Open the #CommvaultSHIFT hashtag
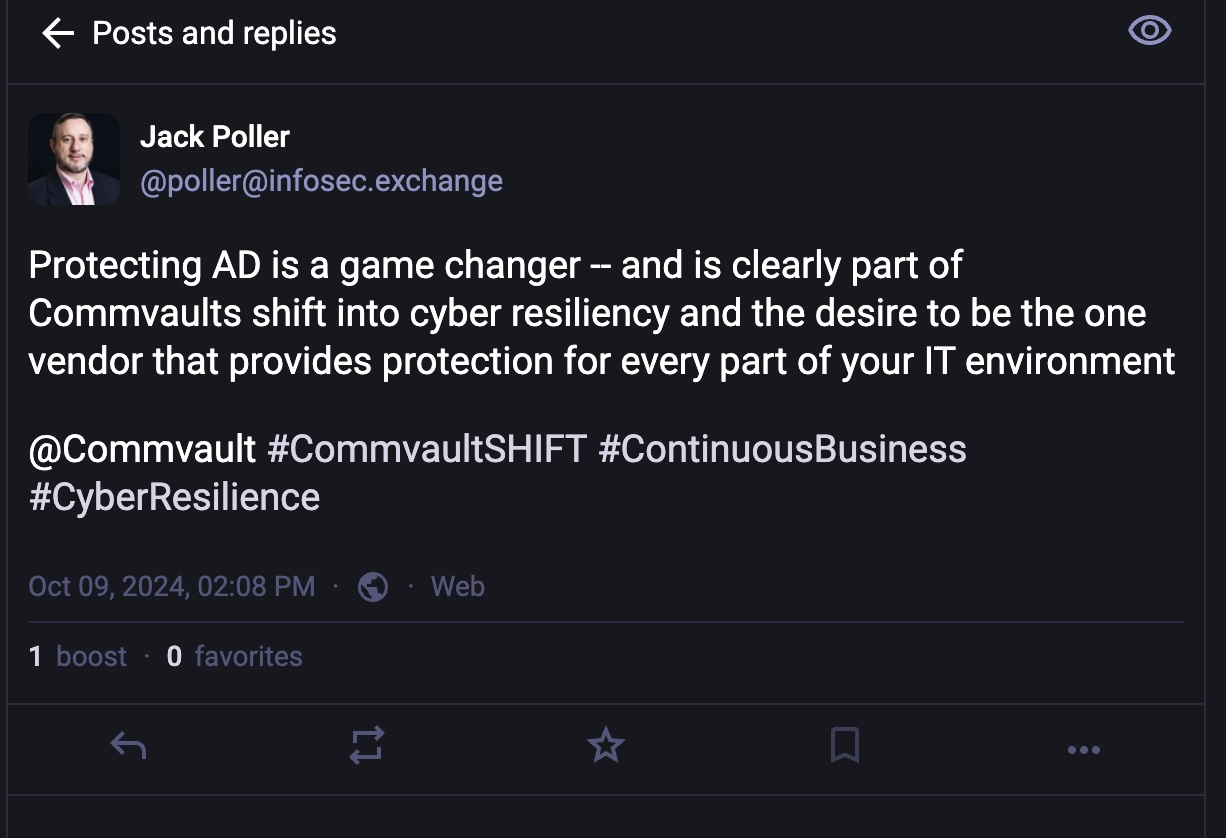The image size is (1226, 838). 427,449
